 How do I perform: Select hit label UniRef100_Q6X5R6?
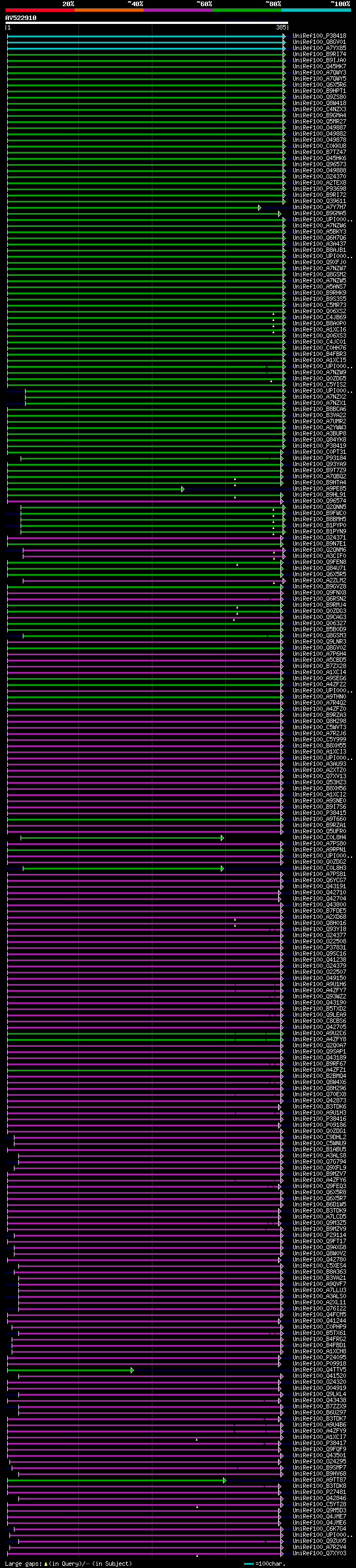(x=319, y=85)
